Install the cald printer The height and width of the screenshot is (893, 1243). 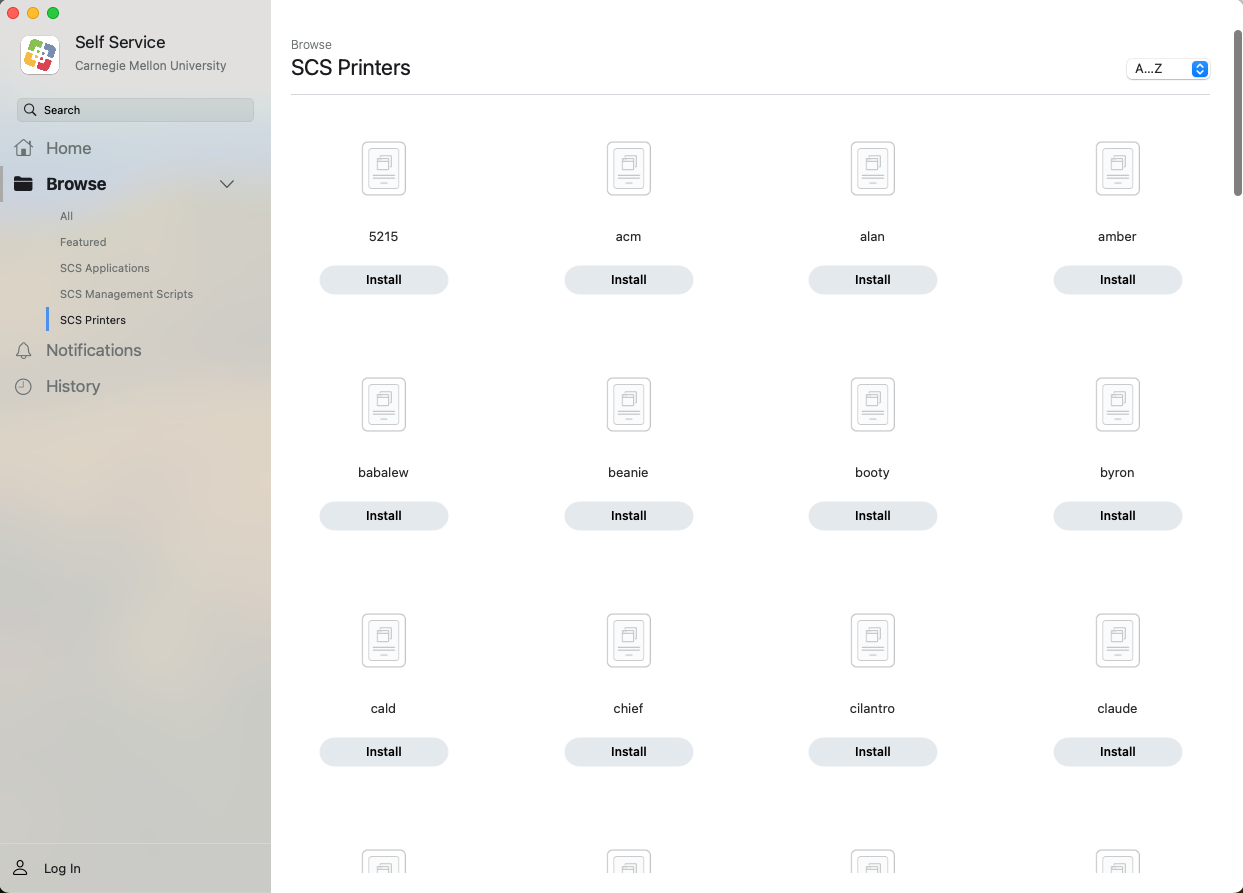point(384,752)
